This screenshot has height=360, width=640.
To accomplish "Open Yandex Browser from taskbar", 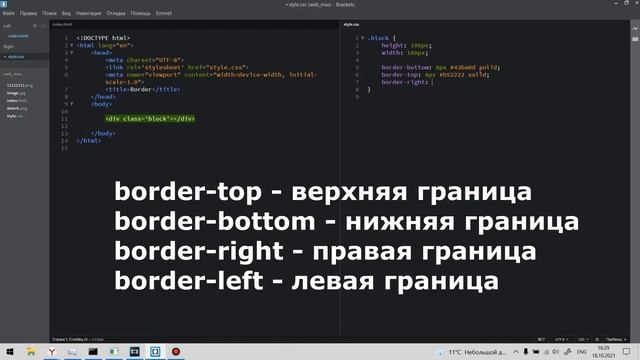I will pos(51,351).
